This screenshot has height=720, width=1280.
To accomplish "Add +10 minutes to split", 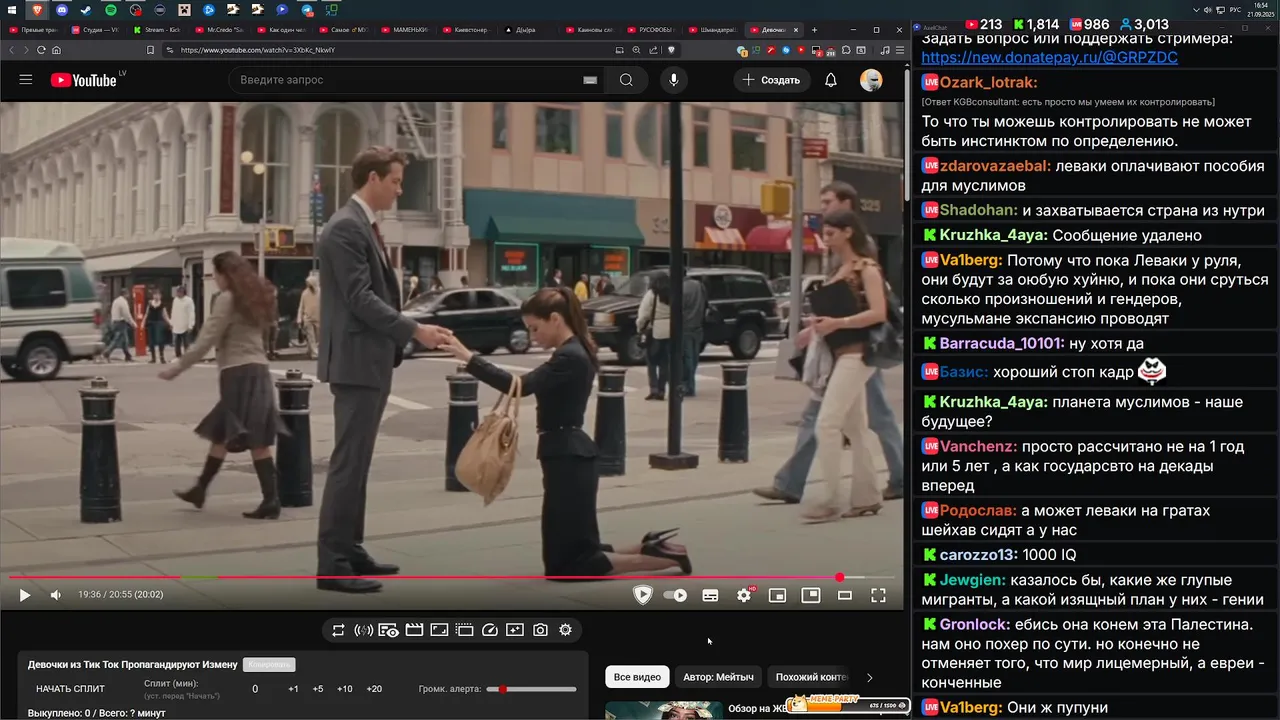I will tap(344, 689).
